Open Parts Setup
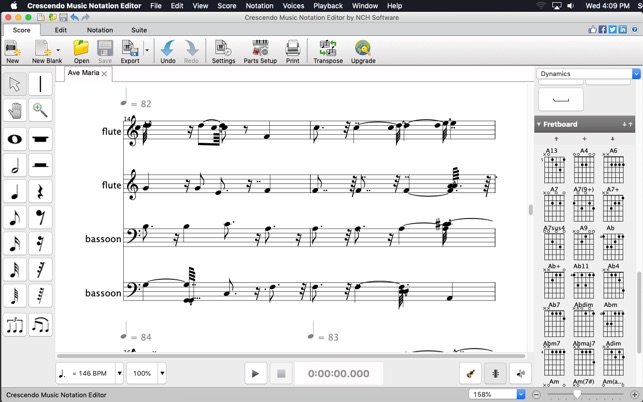The width and height of the screenshot is (643, 402). click(260, 52)
